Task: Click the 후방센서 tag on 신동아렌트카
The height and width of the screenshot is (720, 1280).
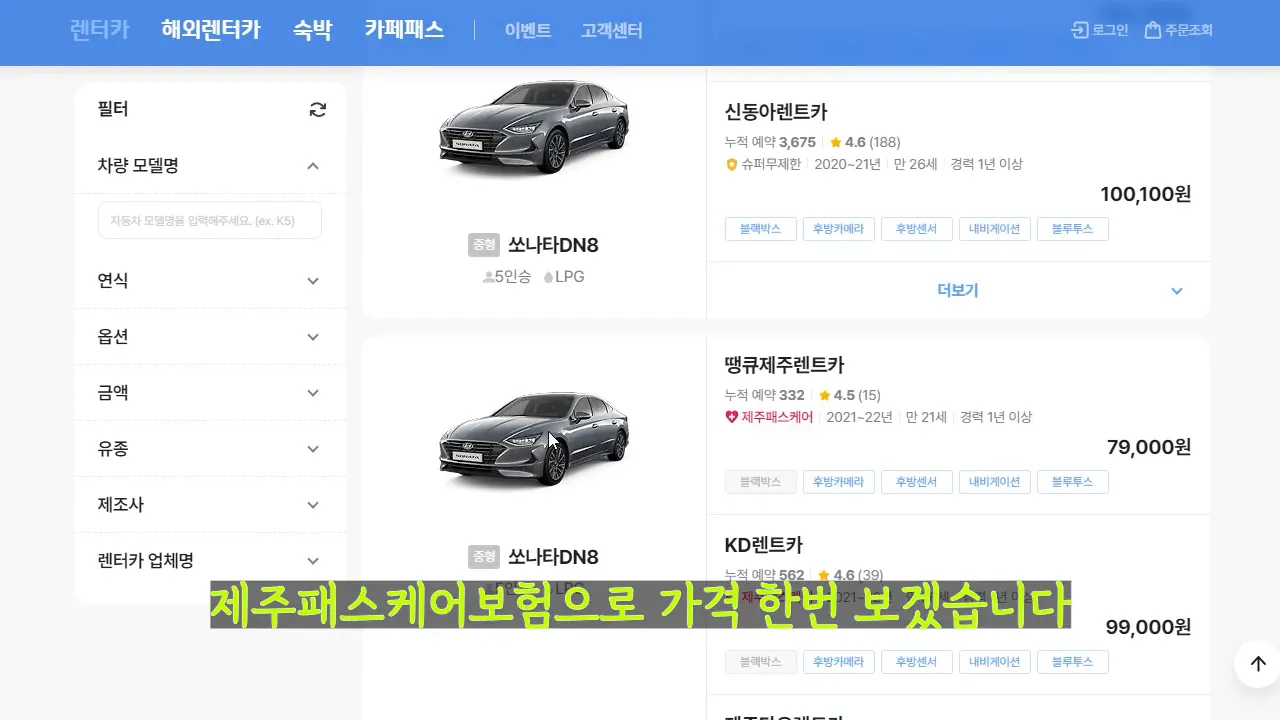Action: pyautogui.click(x=917, y=229)
